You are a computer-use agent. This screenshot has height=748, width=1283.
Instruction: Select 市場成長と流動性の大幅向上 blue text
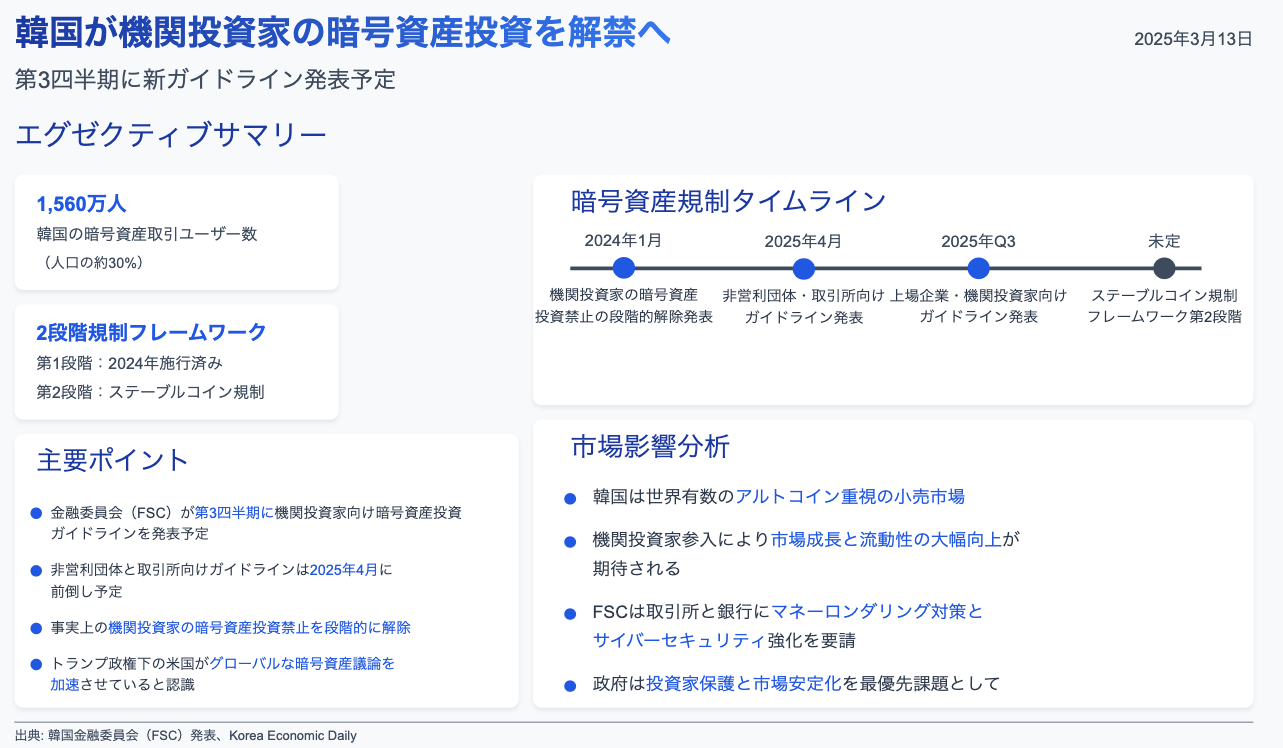[x=886, y=540]
